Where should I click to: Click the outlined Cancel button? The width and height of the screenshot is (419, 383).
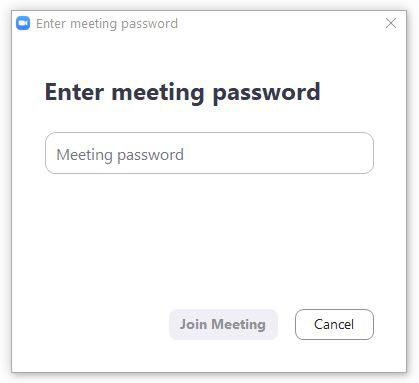[334, 324]
